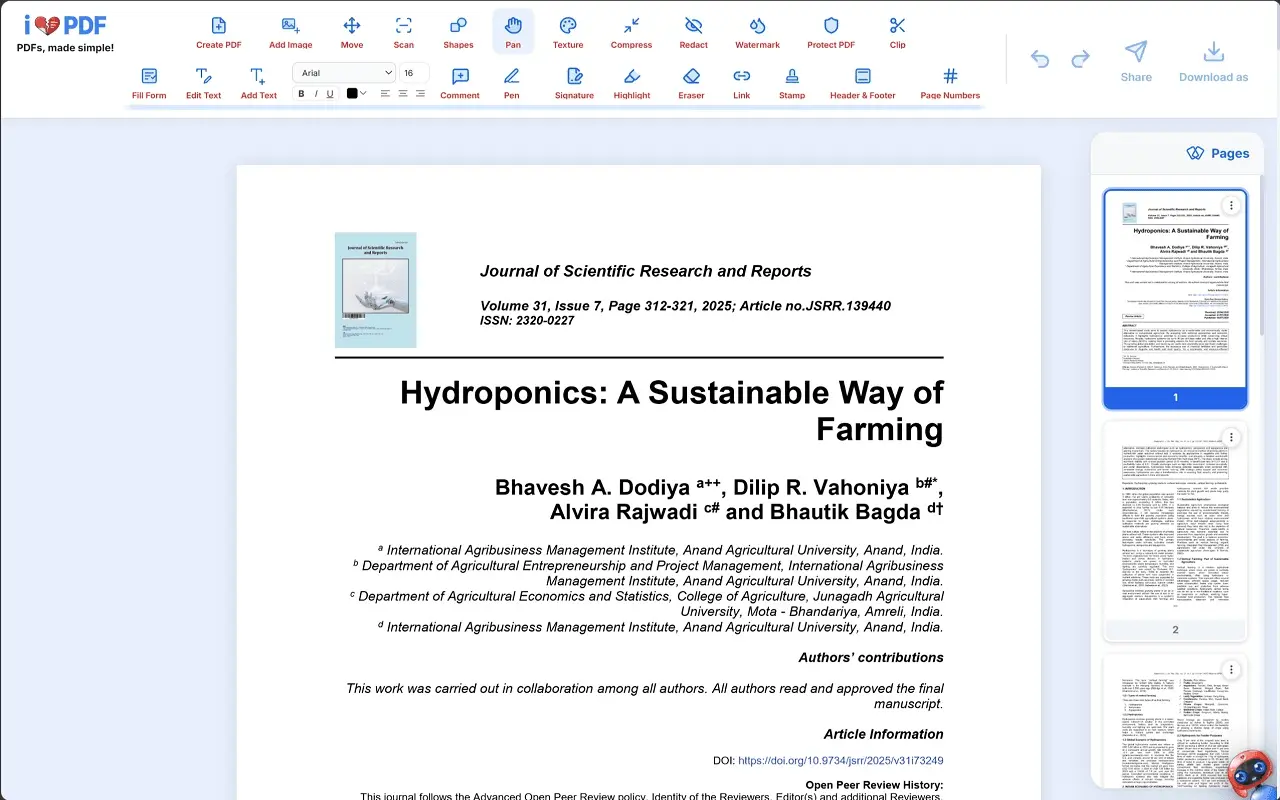This screenshot has width=1280, height=800.
Task: Select the Redact tool
Action: 693,32
